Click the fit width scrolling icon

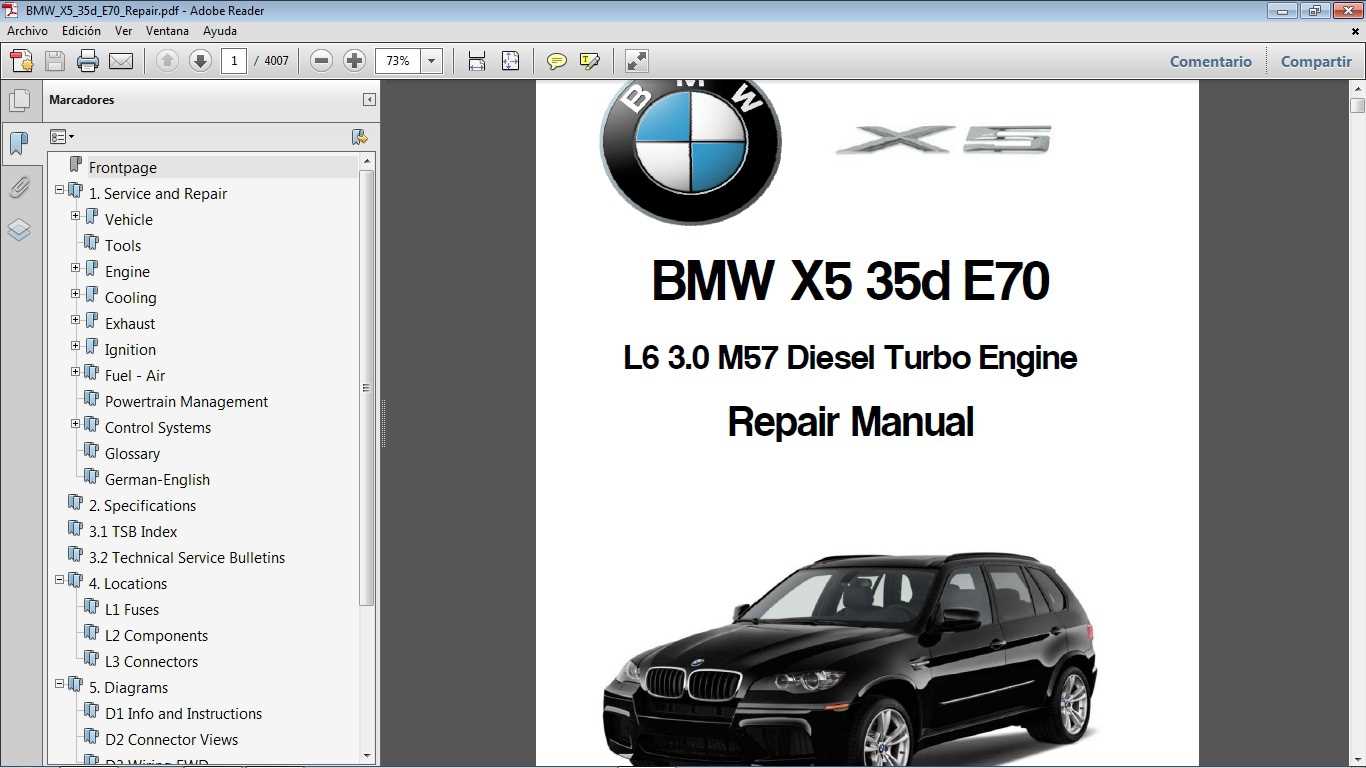(477, 61)
